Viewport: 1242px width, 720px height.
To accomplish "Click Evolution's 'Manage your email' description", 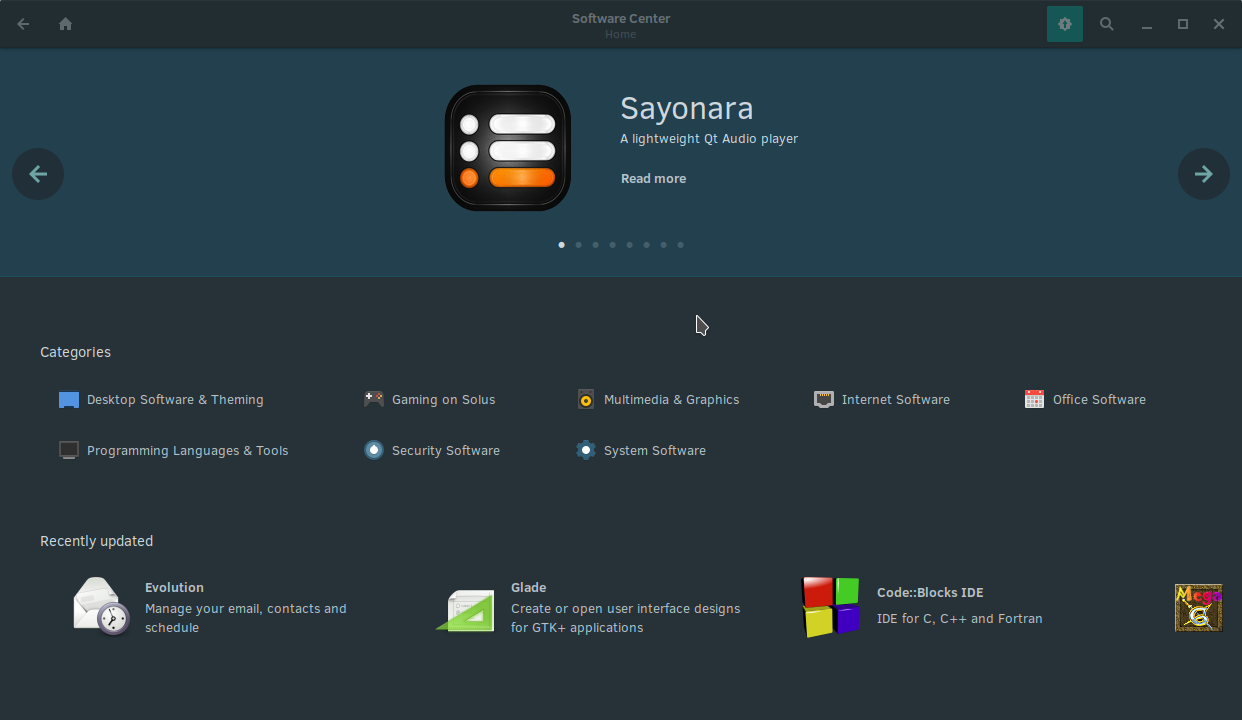I will point(246,618).
